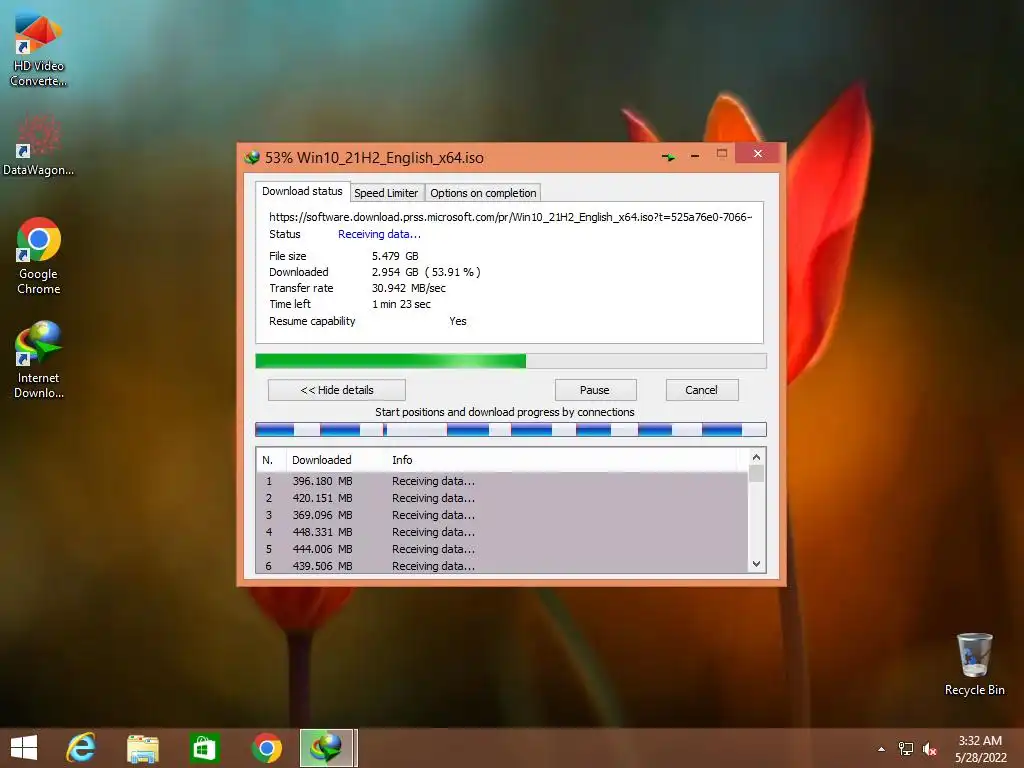Click Hide details button

pyautogui.click(x=337, y=390)
